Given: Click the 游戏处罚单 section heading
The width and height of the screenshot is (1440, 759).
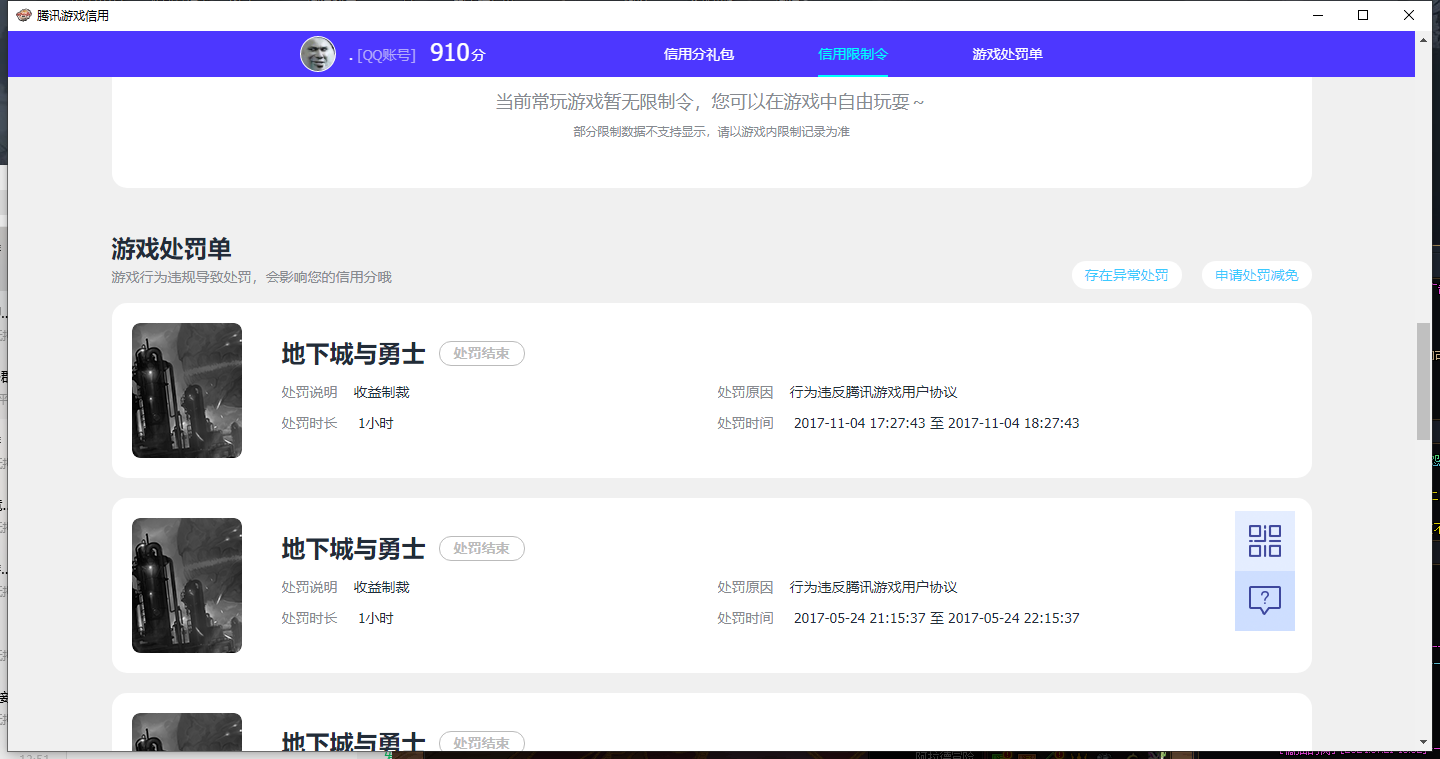Looking at the screenshot, I should click(172, 249).
